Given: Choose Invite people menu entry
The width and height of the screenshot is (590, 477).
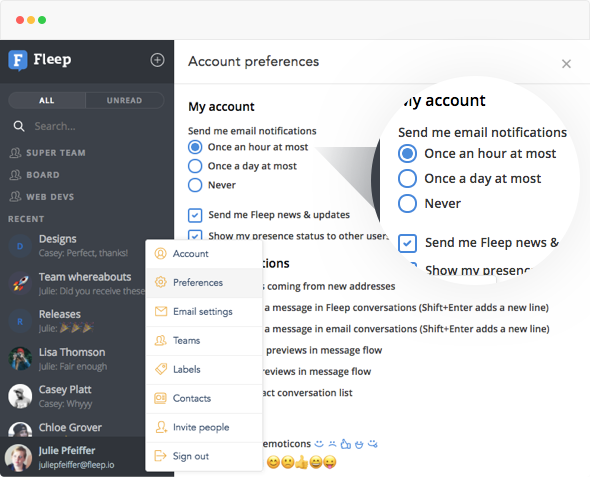Looking at the screenshot, I should (x=204, y=427).
